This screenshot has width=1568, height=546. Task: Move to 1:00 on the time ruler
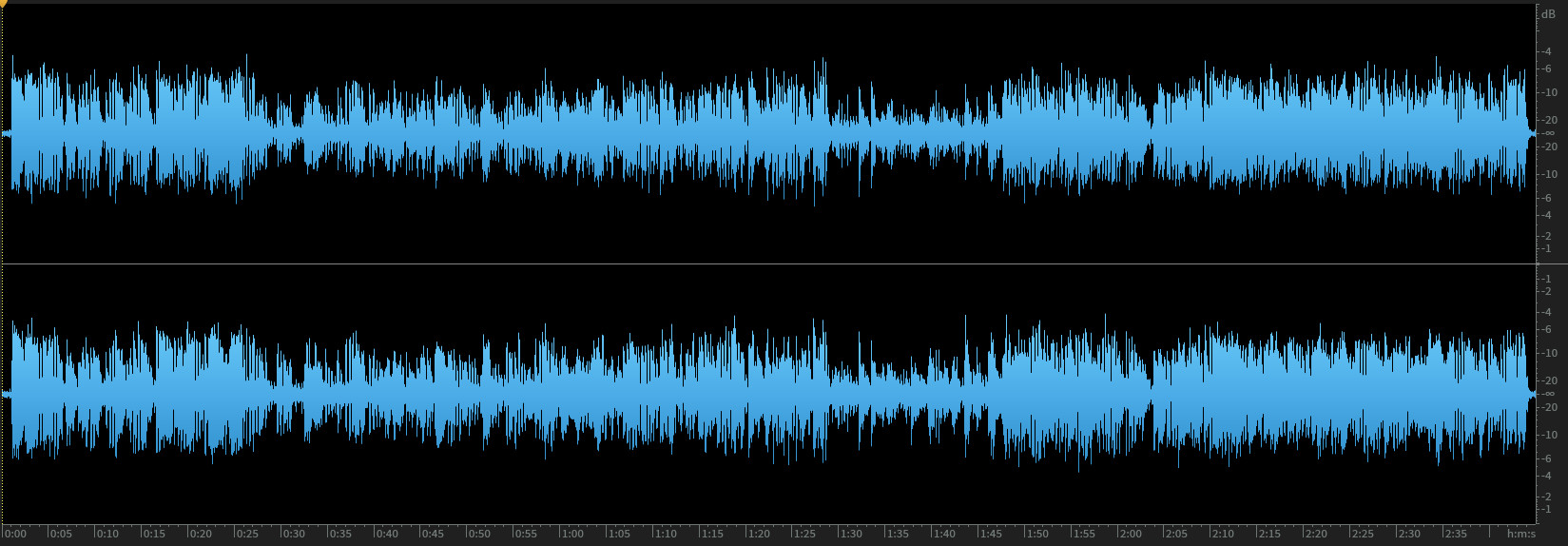[573, 534]
